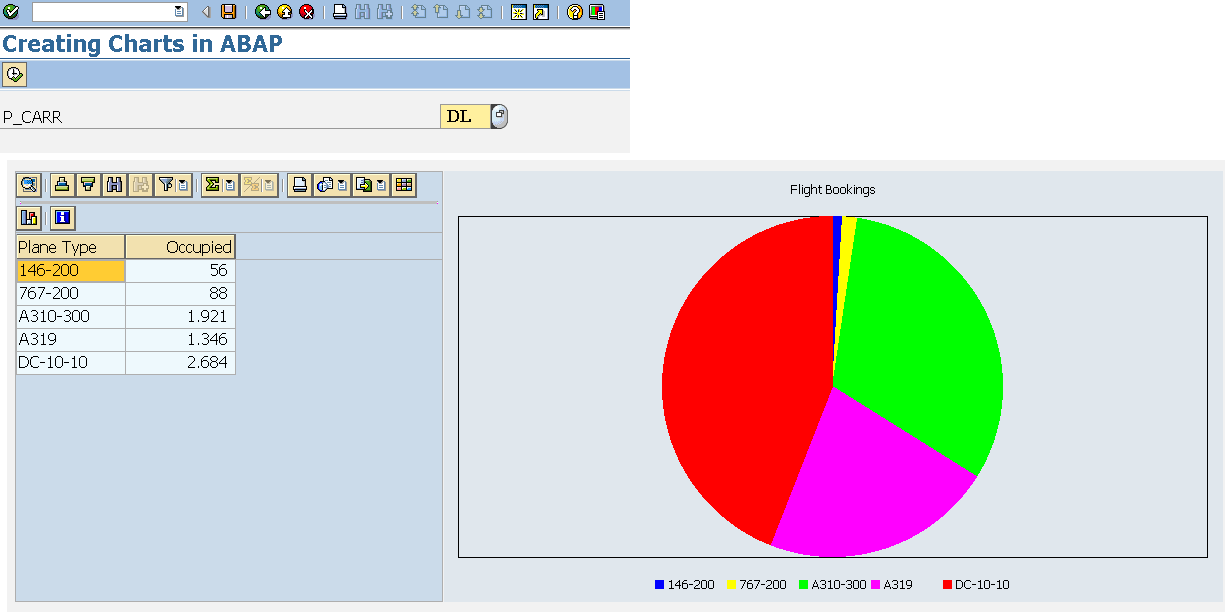Click the occupied value 88
The image size is (1230, 616).
click(x=180, y=294)
